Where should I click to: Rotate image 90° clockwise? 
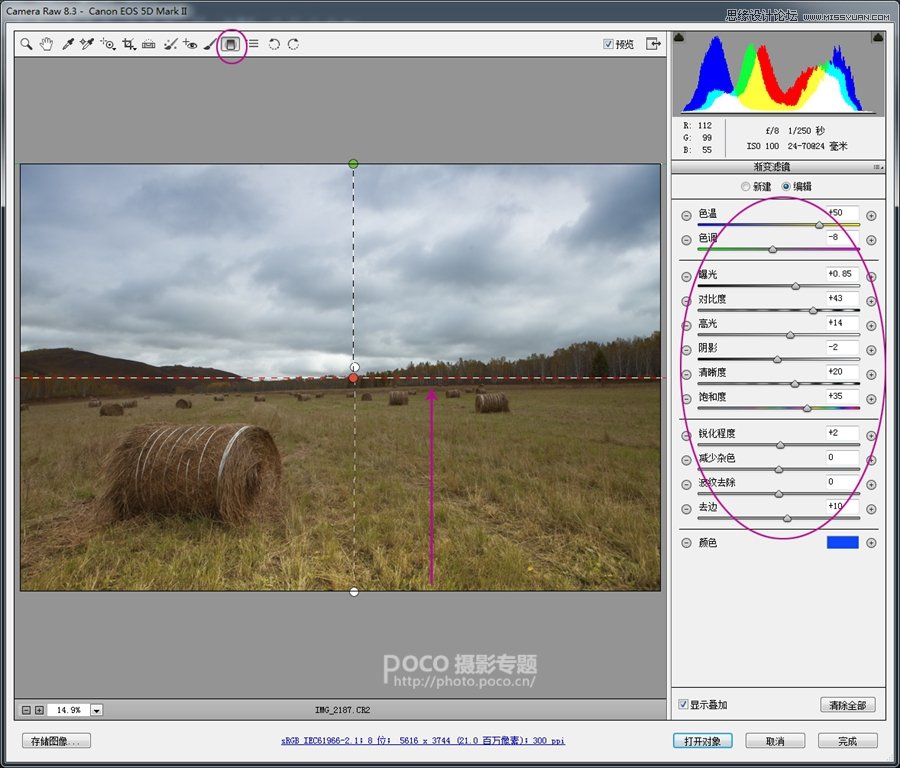point(293,44)
